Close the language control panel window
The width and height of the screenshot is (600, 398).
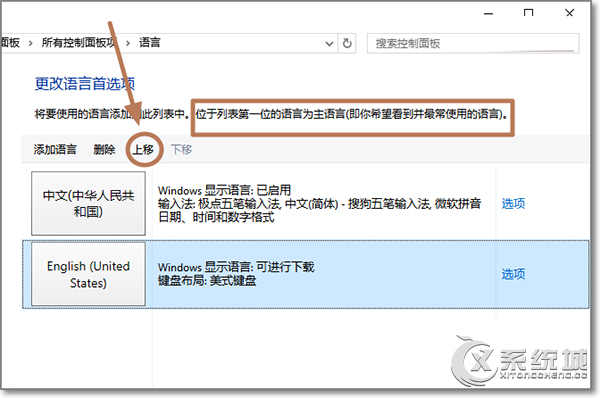point(569,13)
